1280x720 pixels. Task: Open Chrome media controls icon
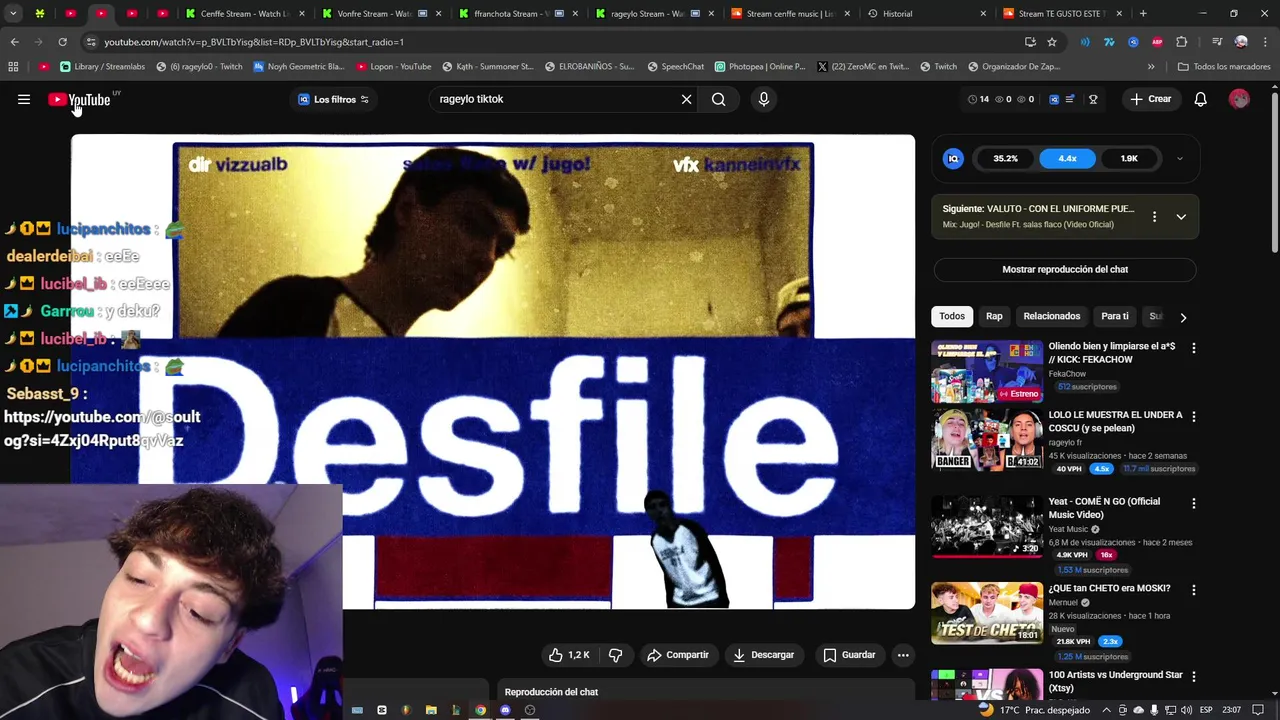[1217, 42]
